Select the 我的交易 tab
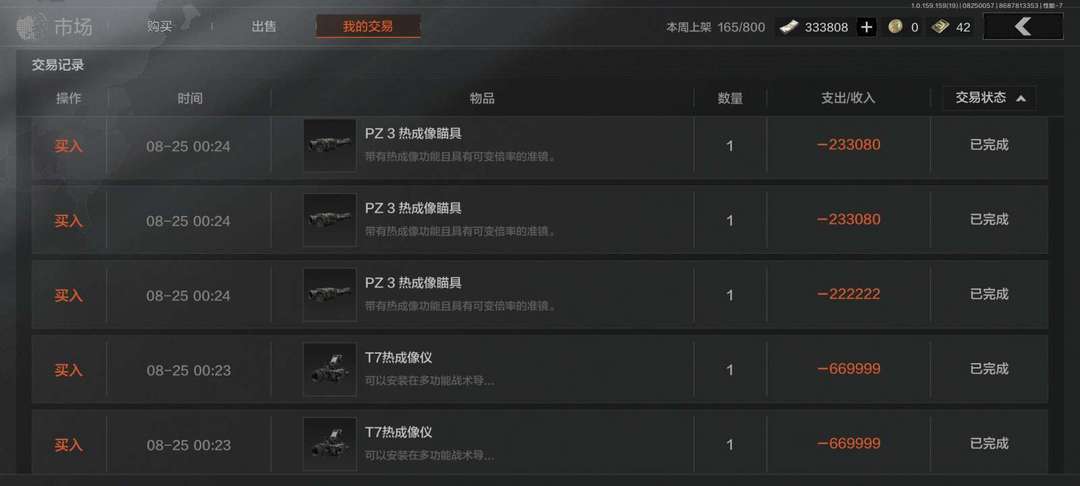The image size is (1080, 486). pos(368,27)
